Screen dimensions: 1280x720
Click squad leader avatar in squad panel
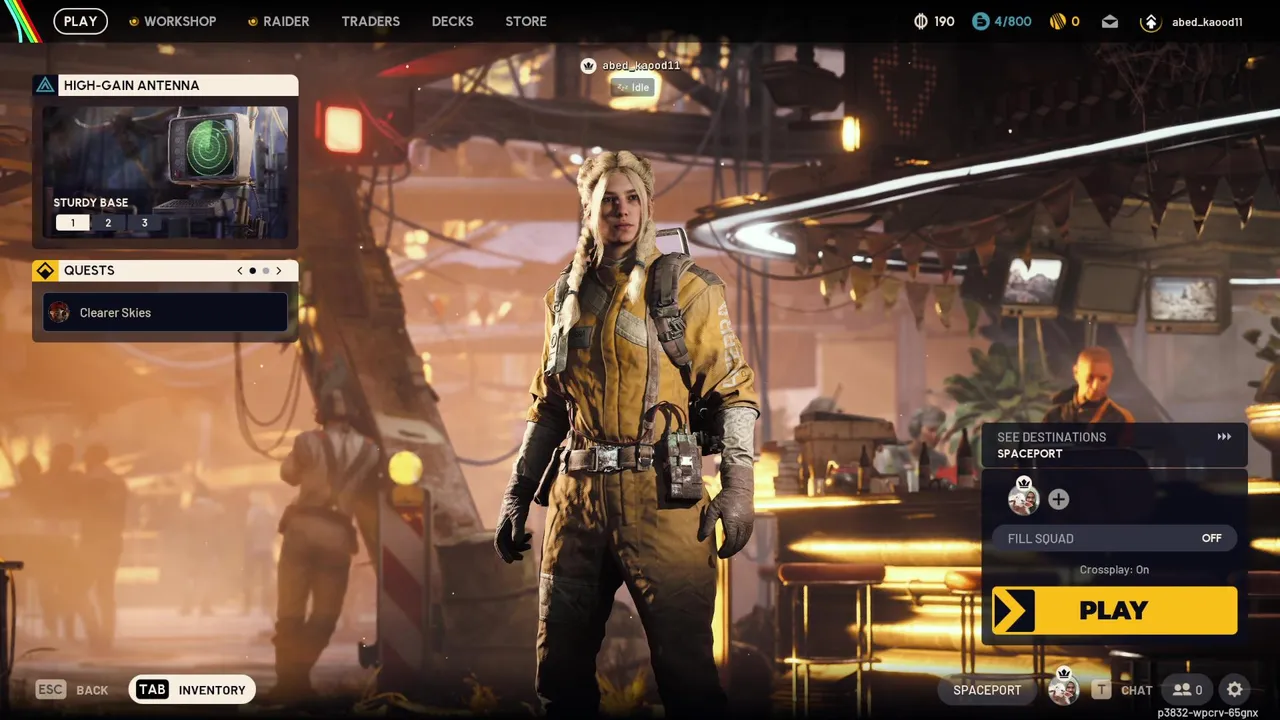click(x=1023, y=497)
